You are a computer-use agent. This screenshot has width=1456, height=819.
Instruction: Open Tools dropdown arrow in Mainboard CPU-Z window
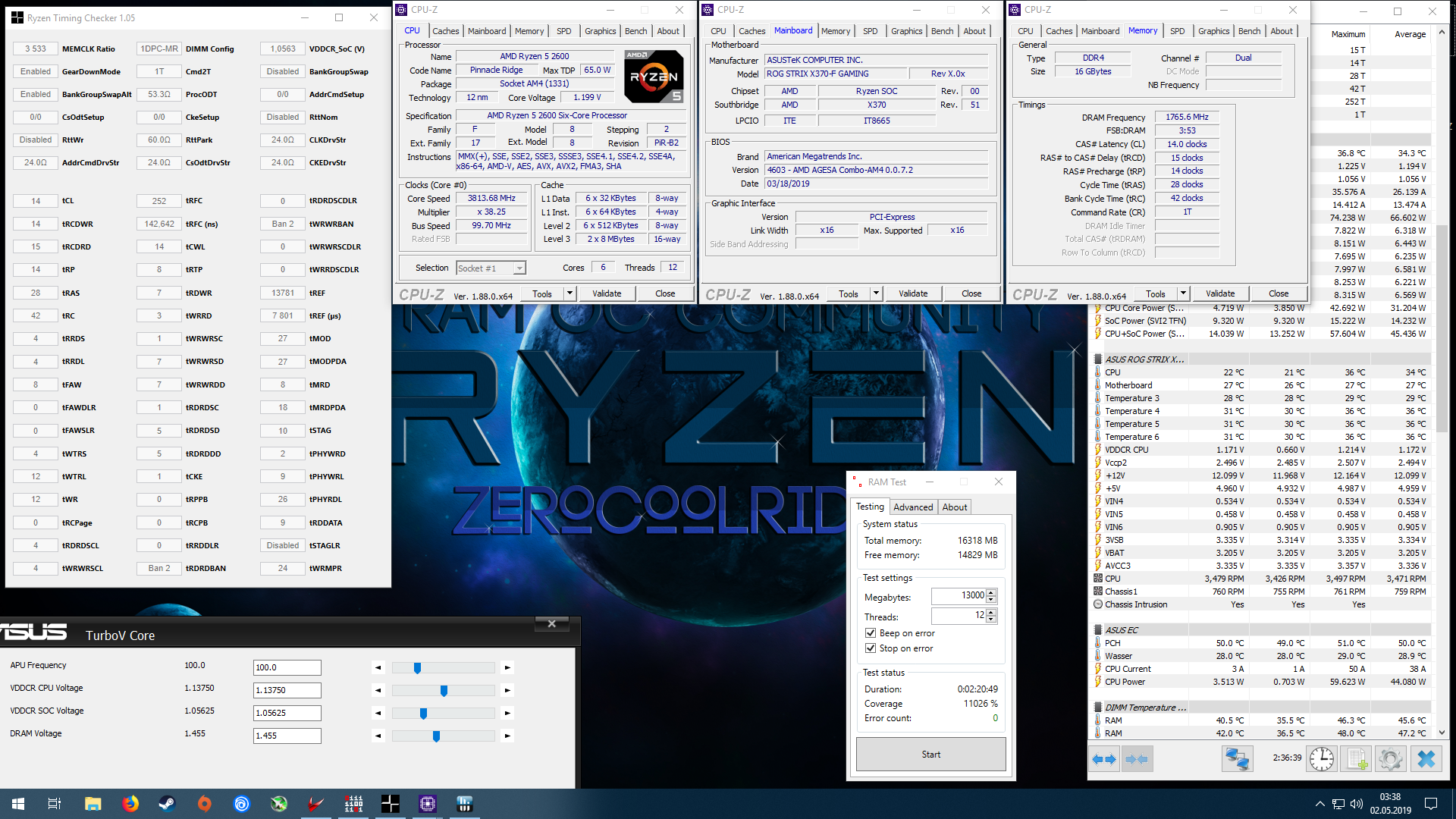876,293
